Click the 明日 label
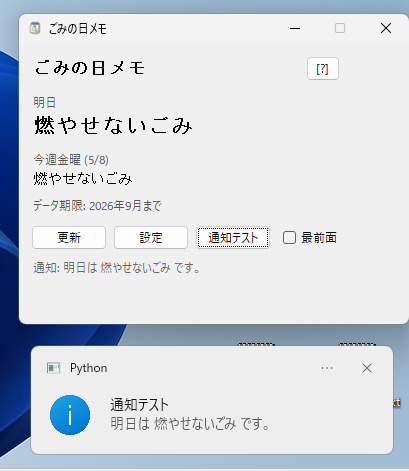Viewport: 409px width, 471px height. click(45, 102)
